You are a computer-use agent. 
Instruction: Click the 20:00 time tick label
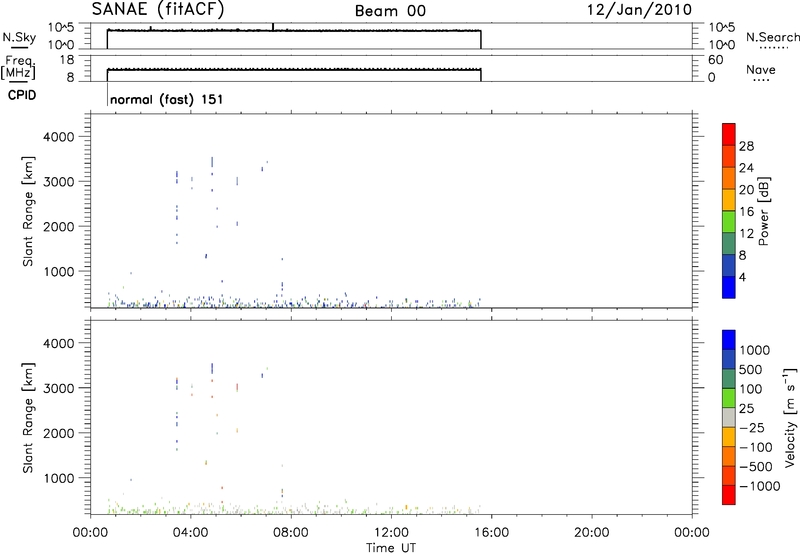click(x=592, y=533)
